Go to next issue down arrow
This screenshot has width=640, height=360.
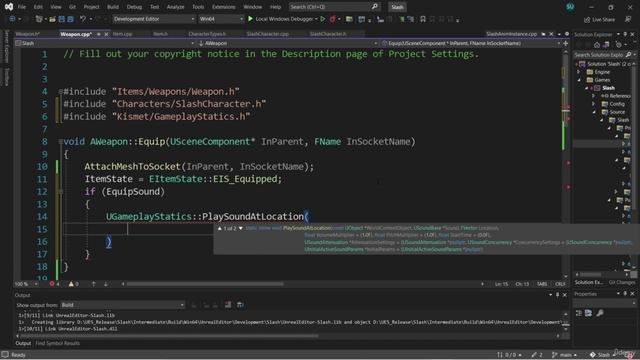click(x=106, y=284)
